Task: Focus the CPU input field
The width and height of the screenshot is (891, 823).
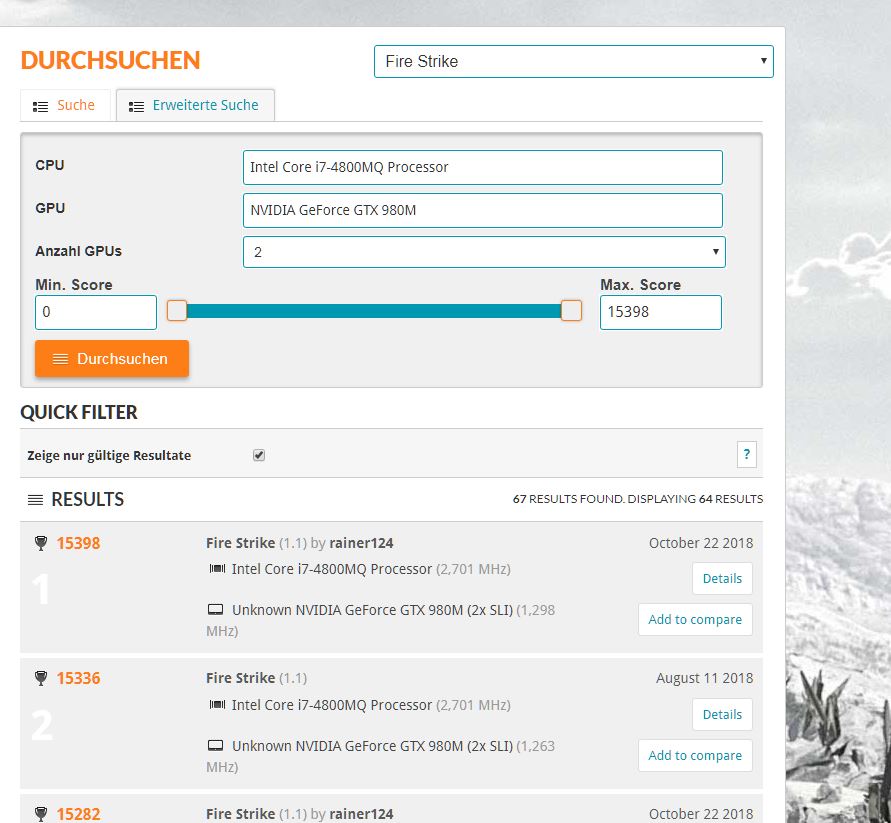Action: click(x=482, y=167)
